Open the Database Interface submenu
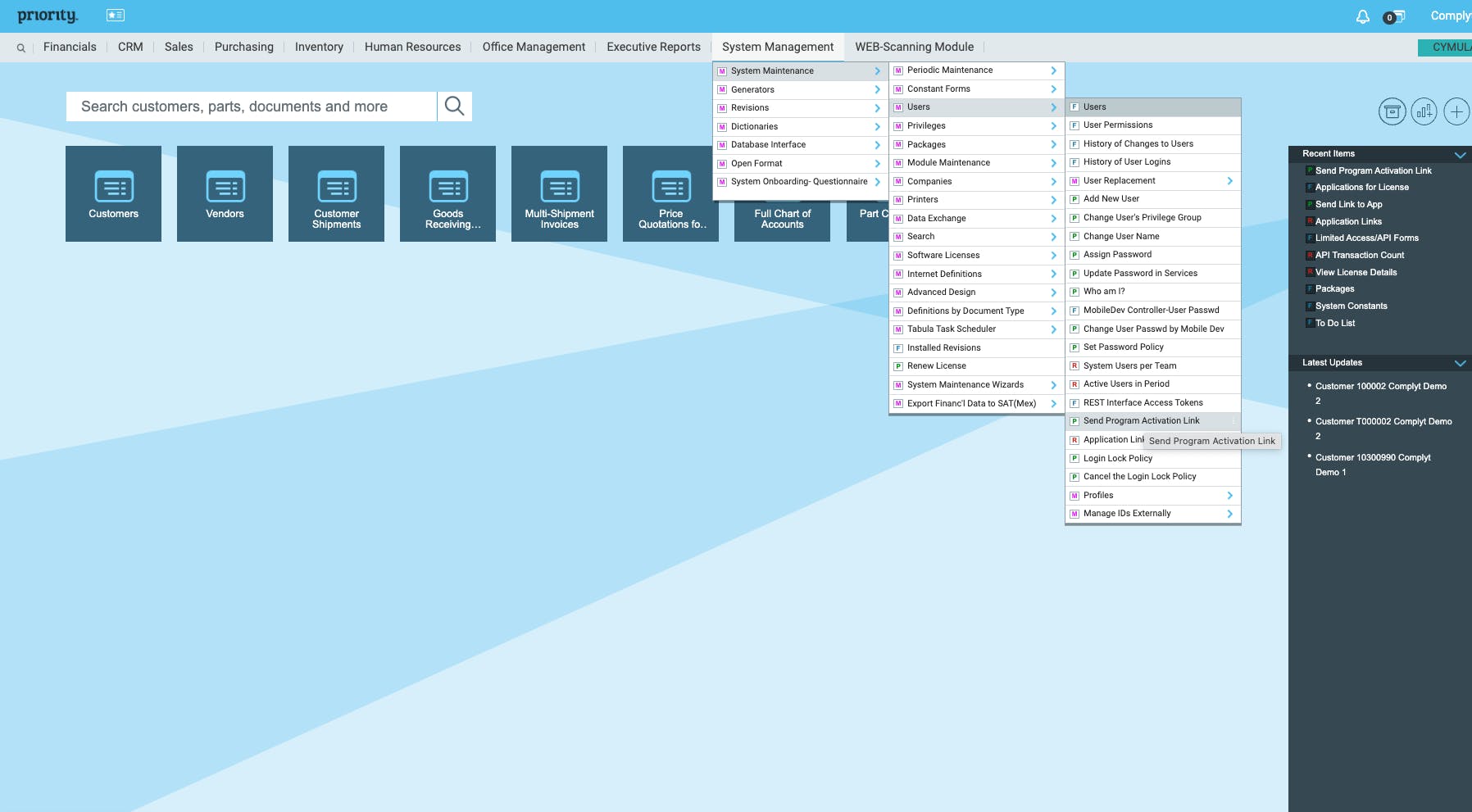The height and width of the screenshot is (812, 1472). (x=800, y=145)
